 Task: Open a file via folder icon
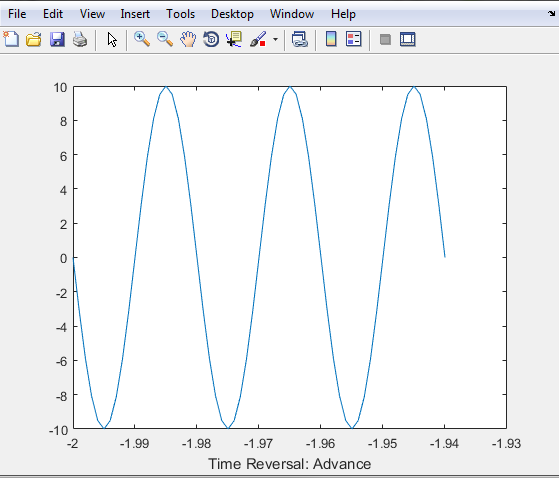34,39
